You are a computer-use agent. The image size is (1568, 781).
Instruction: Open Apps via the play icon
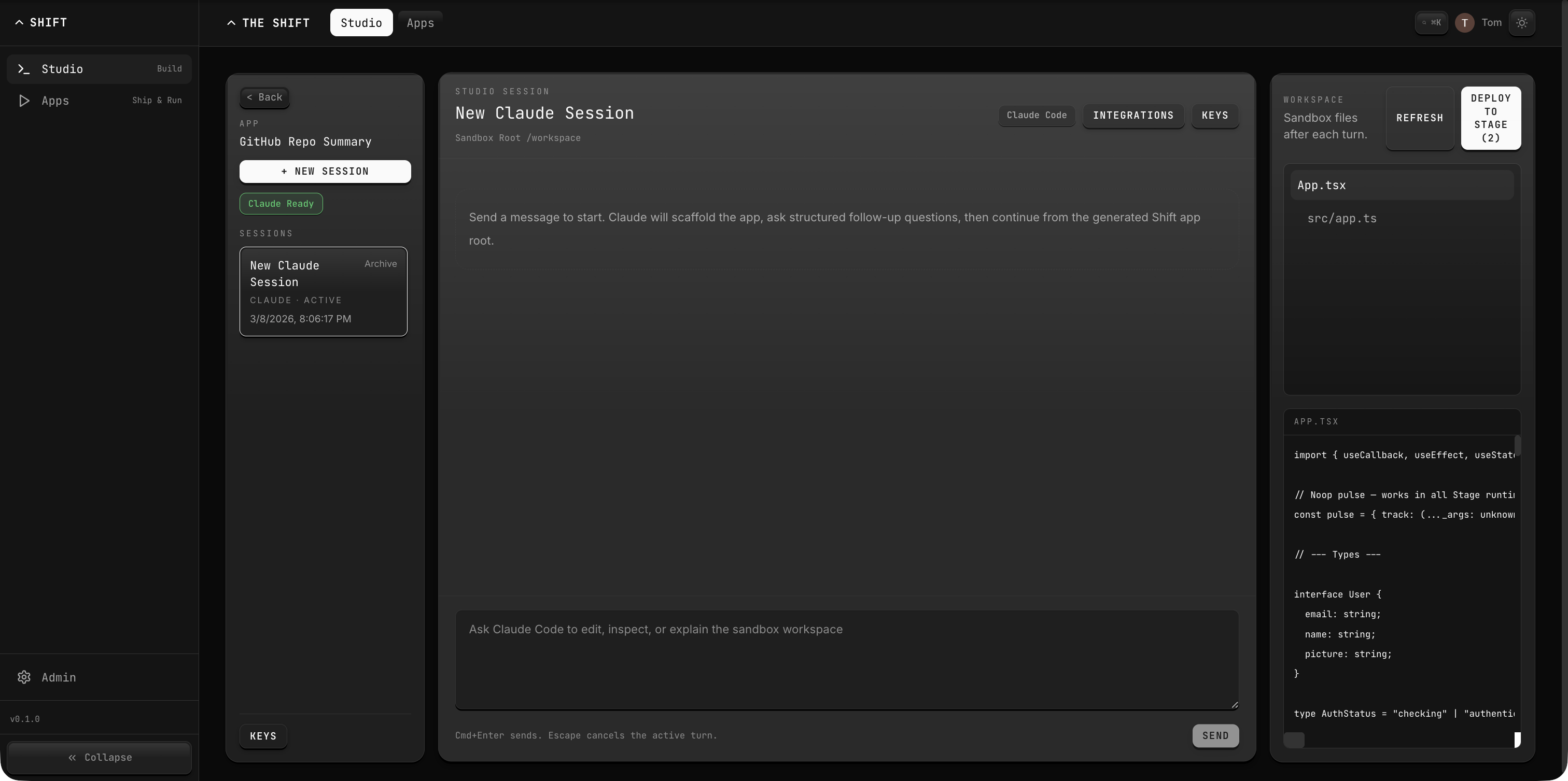click(24, 101)
